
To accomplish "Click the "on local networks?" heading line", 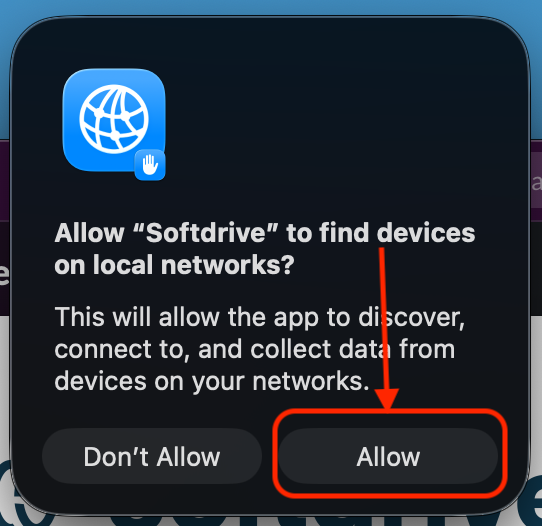I will pos(174,265).
